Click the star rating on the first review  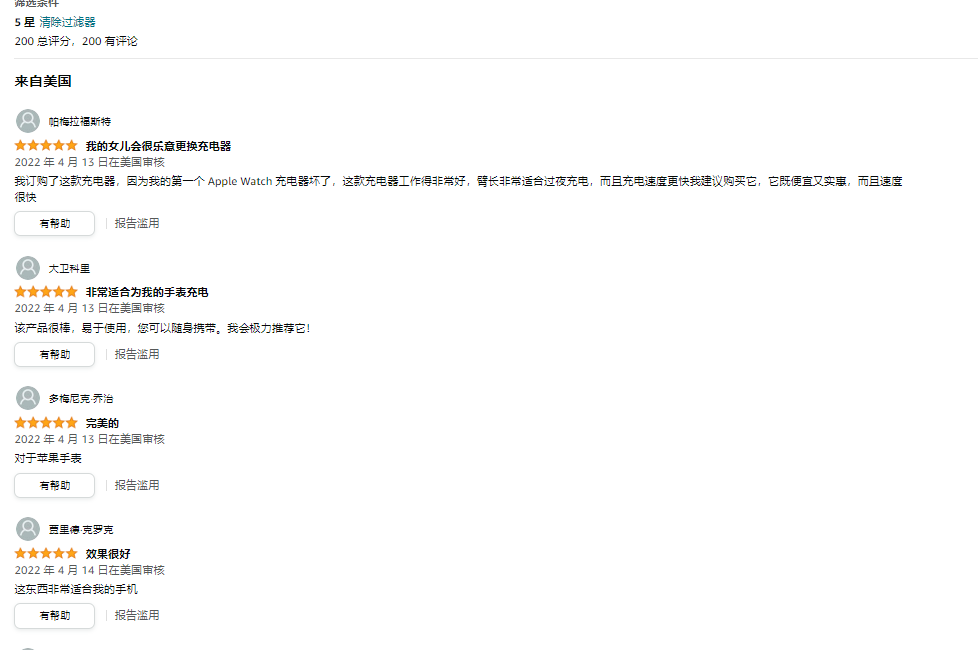(46, 145)
